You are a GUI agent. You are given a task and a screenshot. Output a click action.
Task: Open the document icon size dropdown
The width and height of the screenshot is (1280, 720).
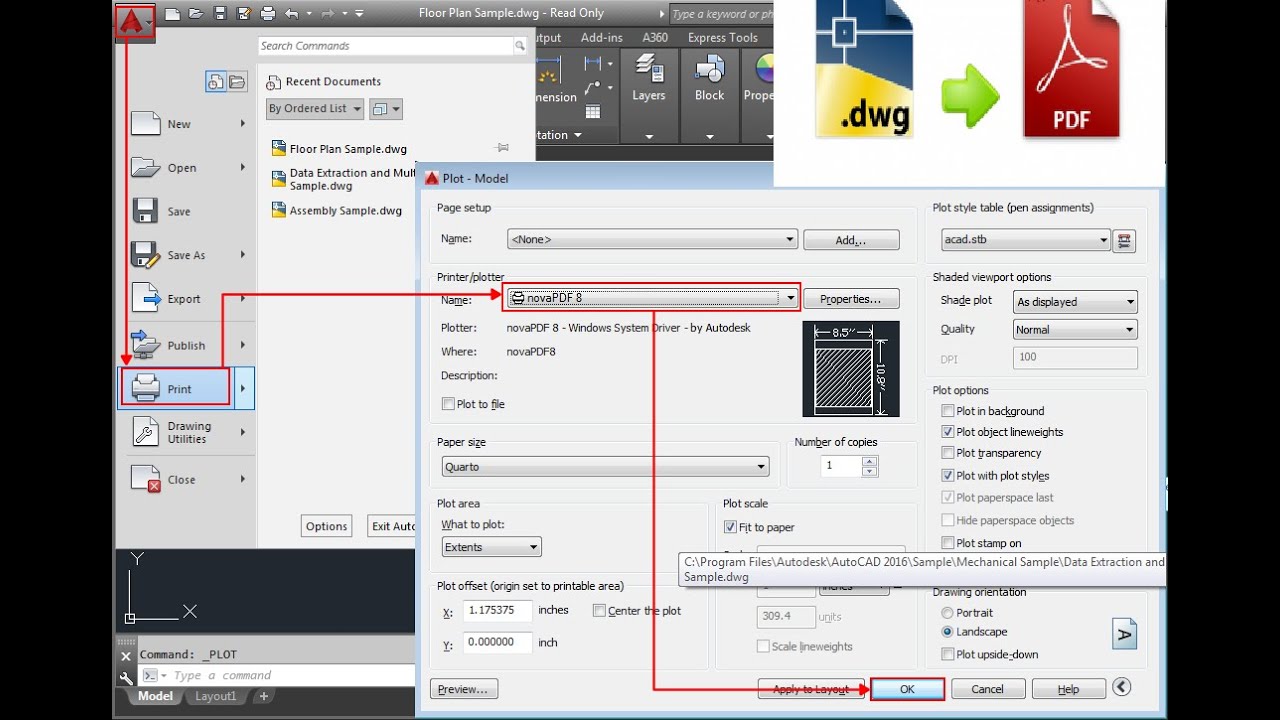(x=385, y=109)
